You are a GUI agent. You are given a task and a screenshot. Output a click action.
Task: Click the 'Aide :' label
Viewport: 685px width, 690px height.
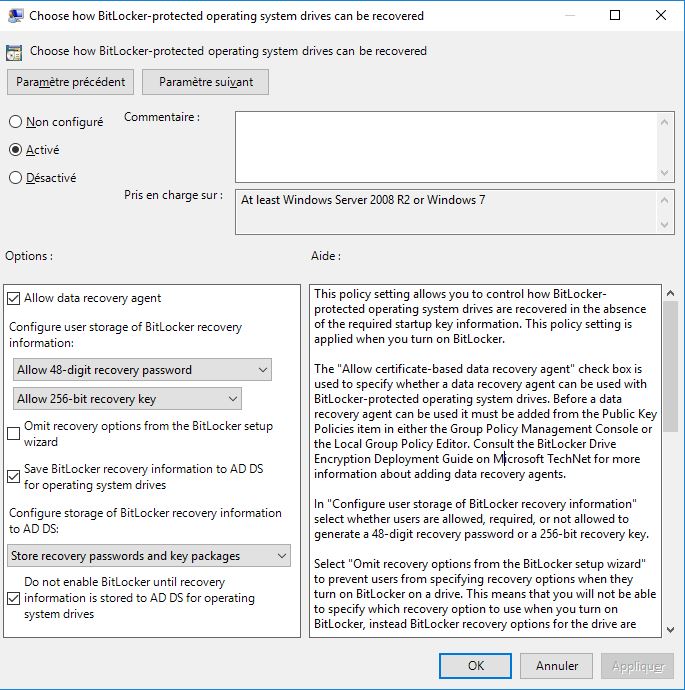(326, 256)
